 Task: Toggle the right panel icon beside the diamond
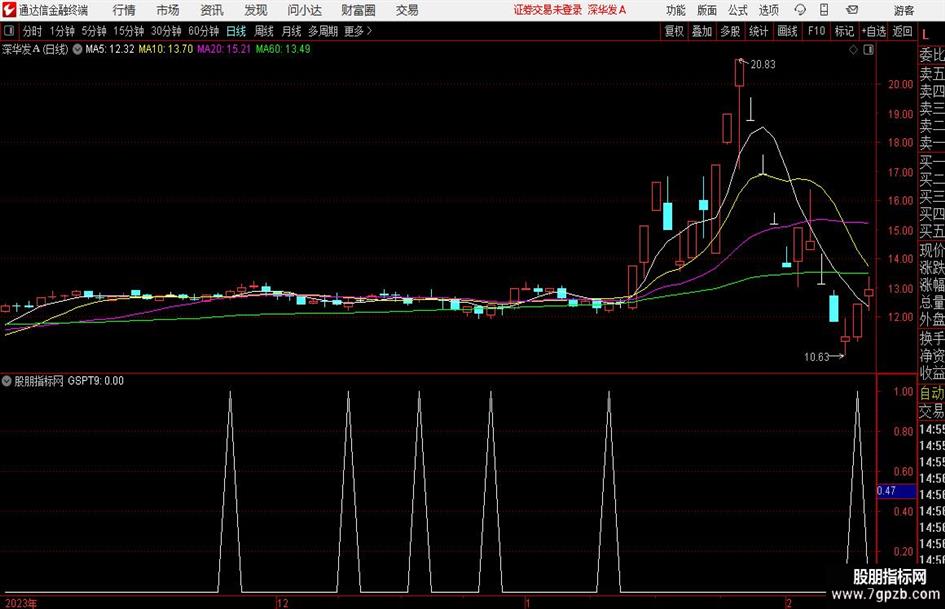(x=868, y=50)
